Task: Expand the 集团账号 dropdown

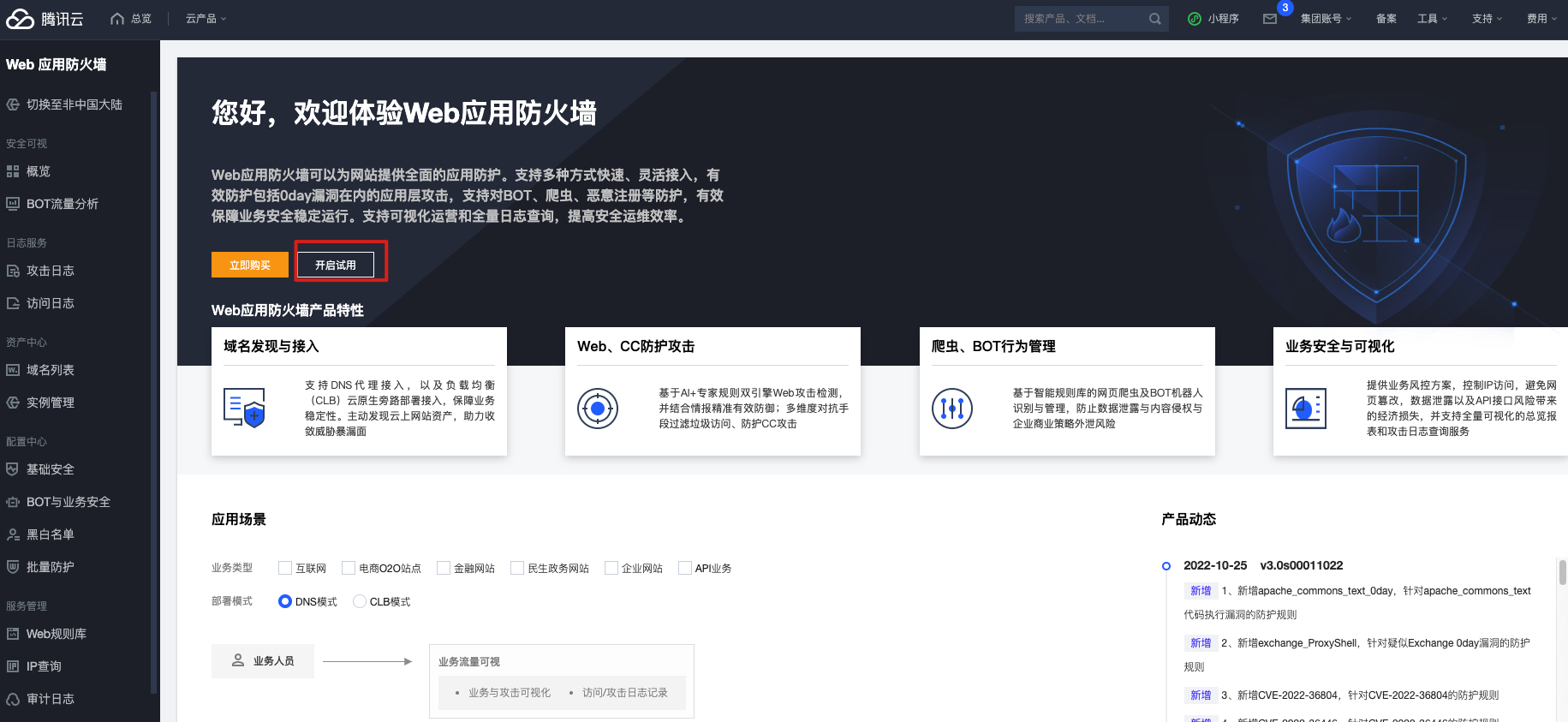Action: [1326, 19]
